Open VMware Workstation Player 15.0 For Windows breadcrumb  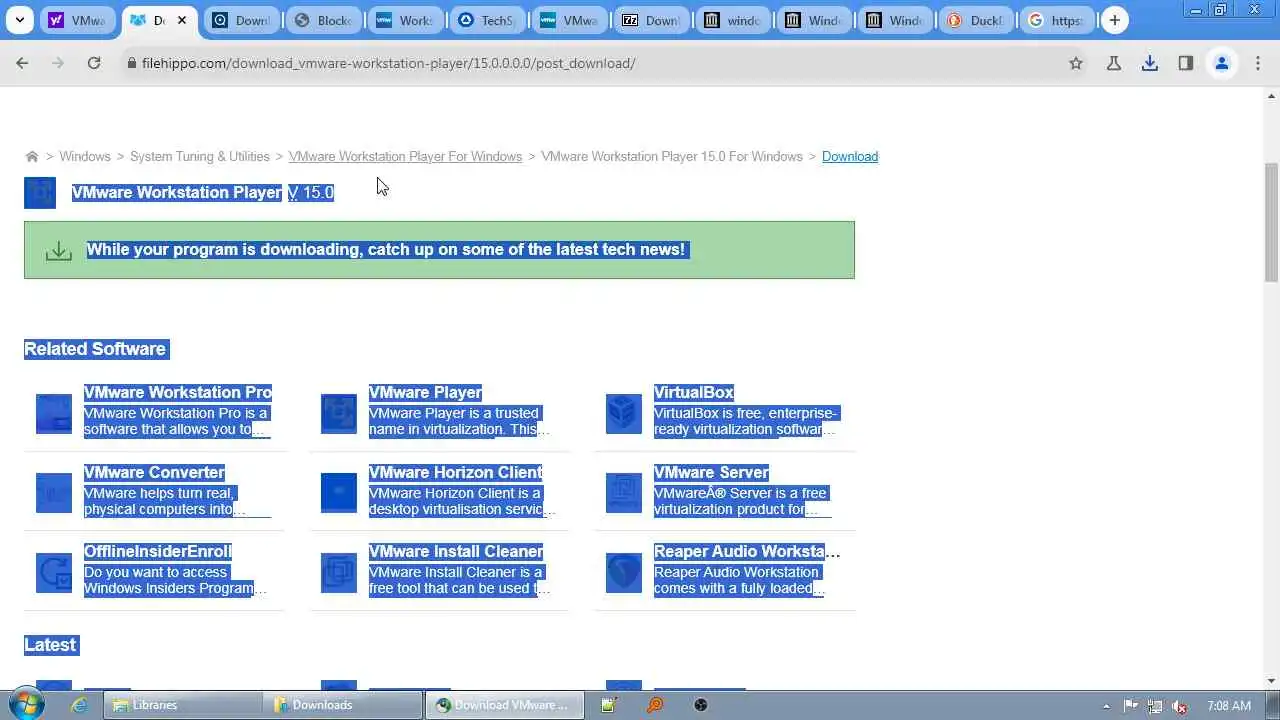(x=672, y=156)
